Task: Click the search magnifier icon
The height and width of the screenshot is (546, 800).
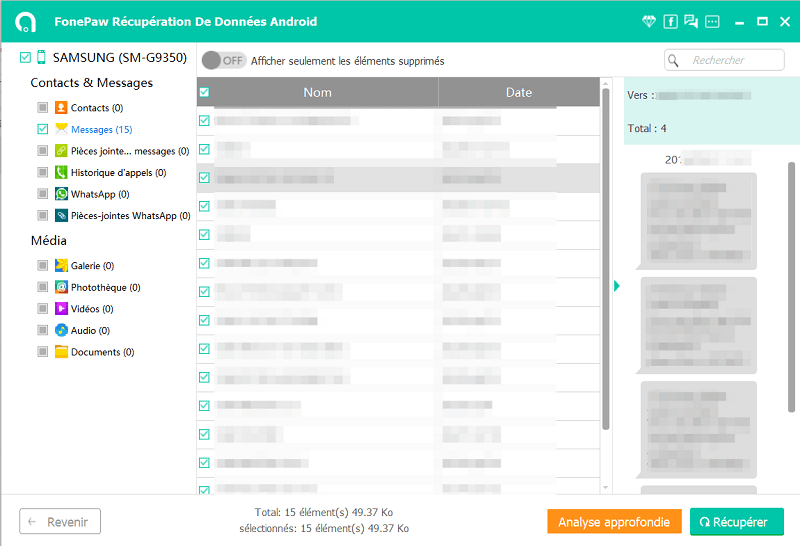Action: point(673,60)
